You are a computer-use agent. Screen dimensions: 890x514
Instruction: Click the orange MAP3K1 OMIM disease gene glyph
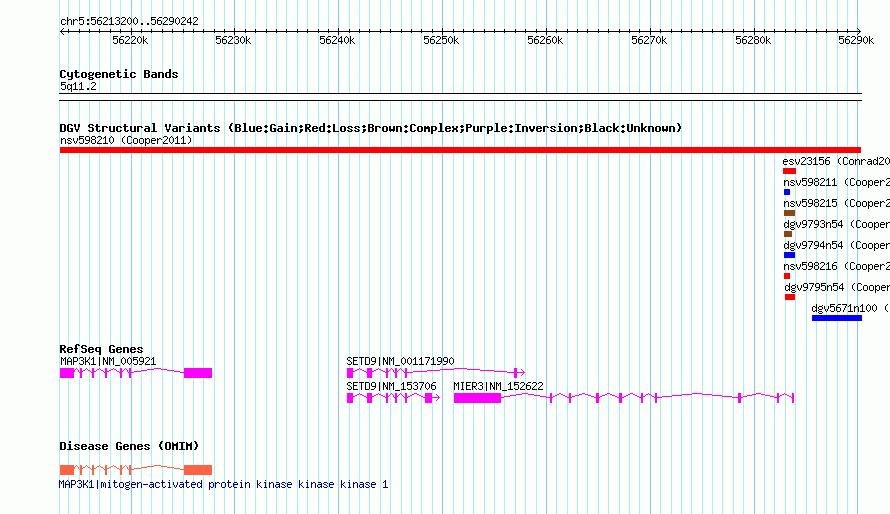[x=136, y=470]
